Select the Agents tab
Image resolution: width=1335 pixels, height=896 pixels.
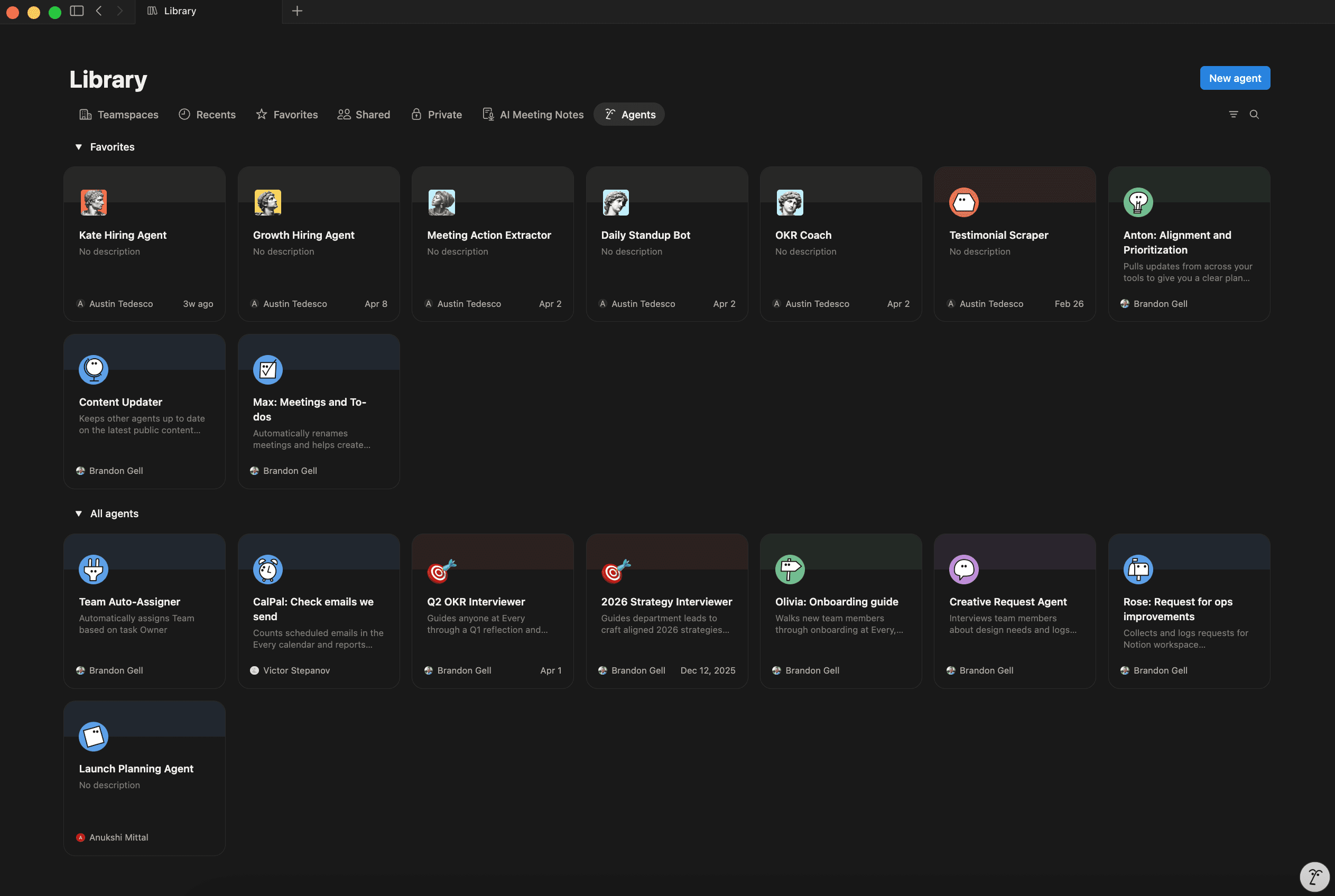coord(629,114)
